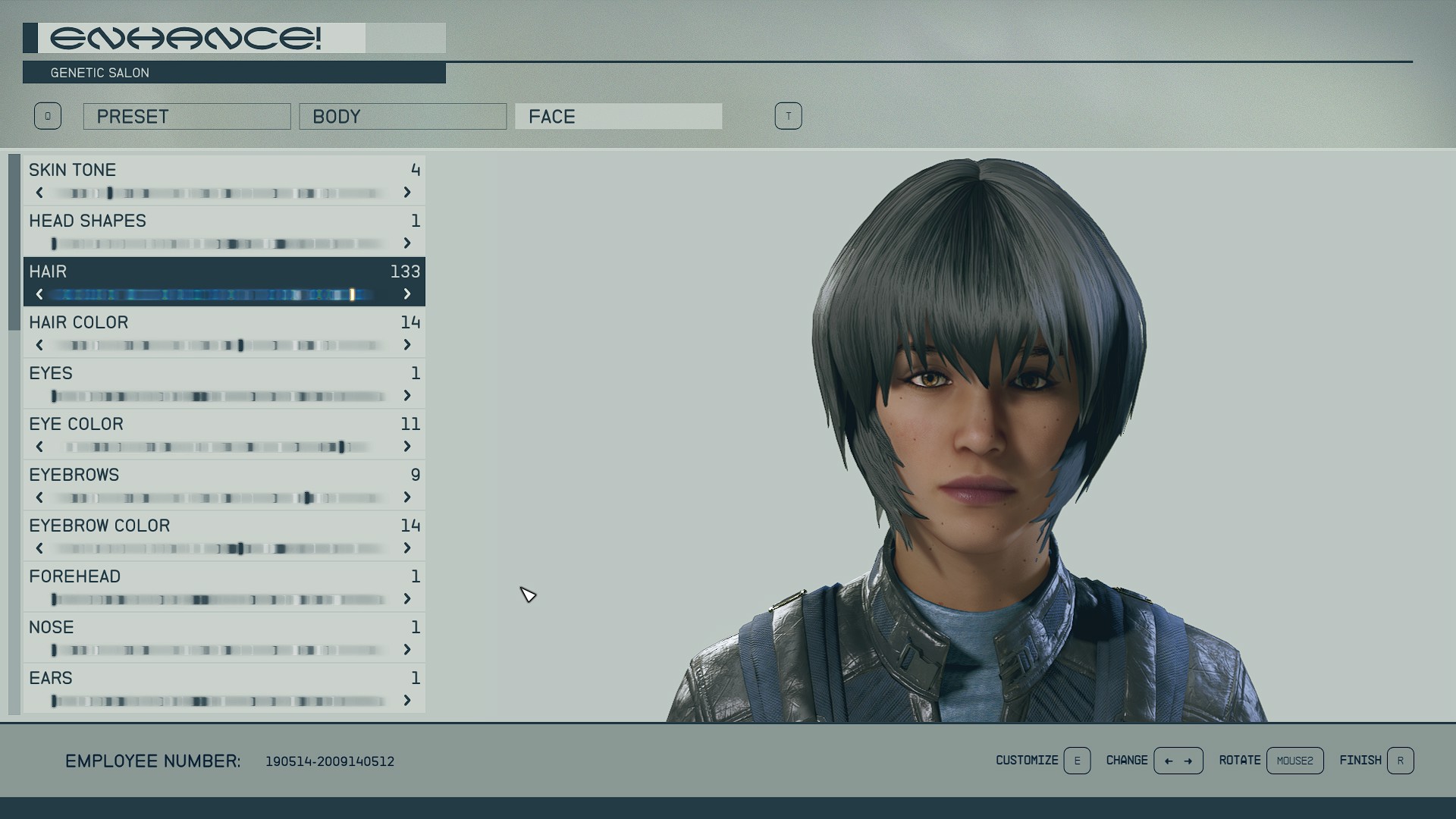Click the Eye Color value 11
This screenshot has height=819, width=1456.
pyautogui.click(x=410, y=424)
